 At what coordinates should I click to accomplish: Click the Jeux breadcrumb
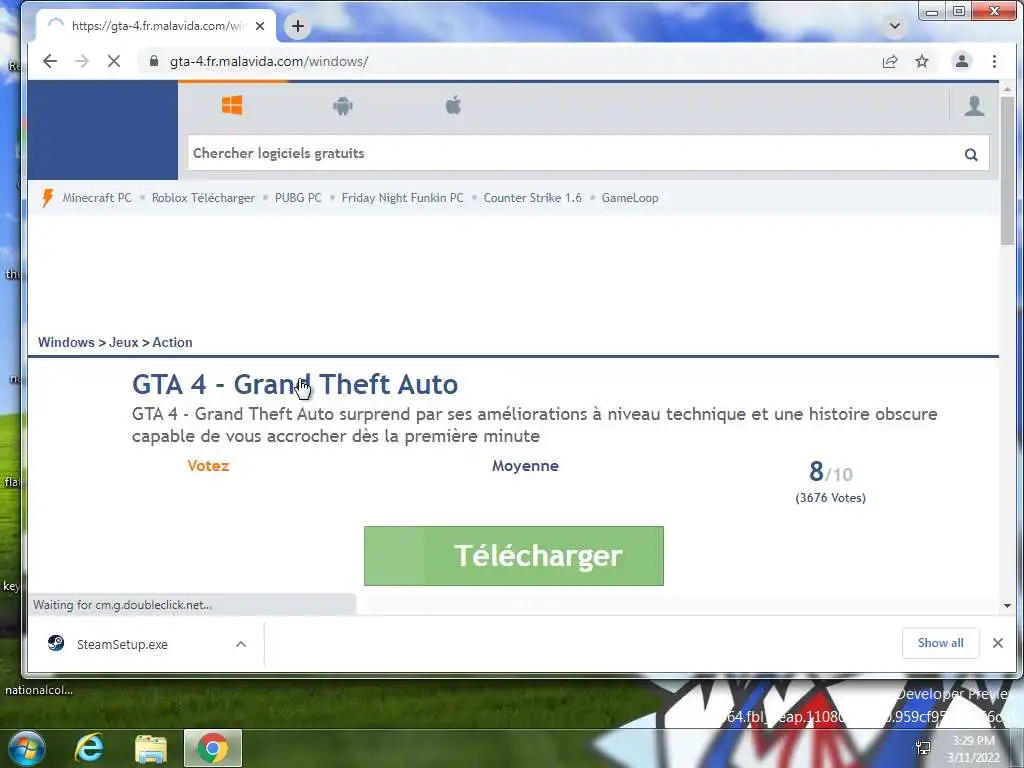[x=123, y=342]
